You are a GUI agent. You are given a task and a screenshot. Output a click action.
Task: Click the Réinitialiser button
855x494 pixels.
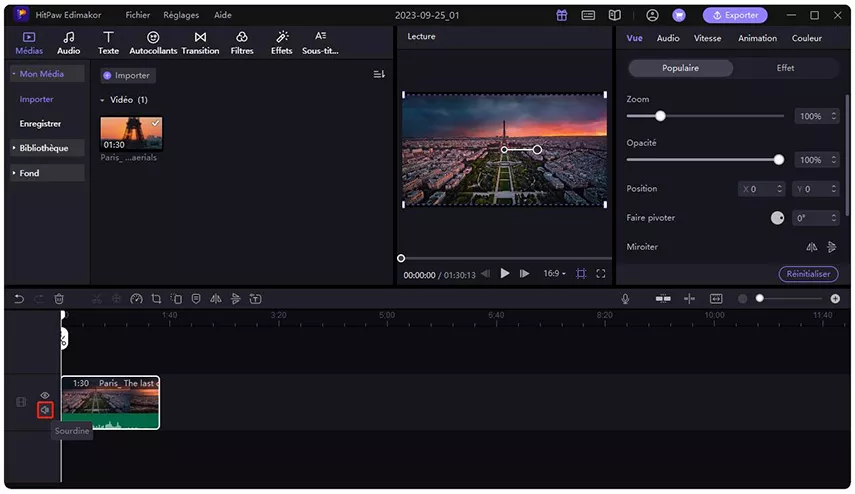coord(808,274)
